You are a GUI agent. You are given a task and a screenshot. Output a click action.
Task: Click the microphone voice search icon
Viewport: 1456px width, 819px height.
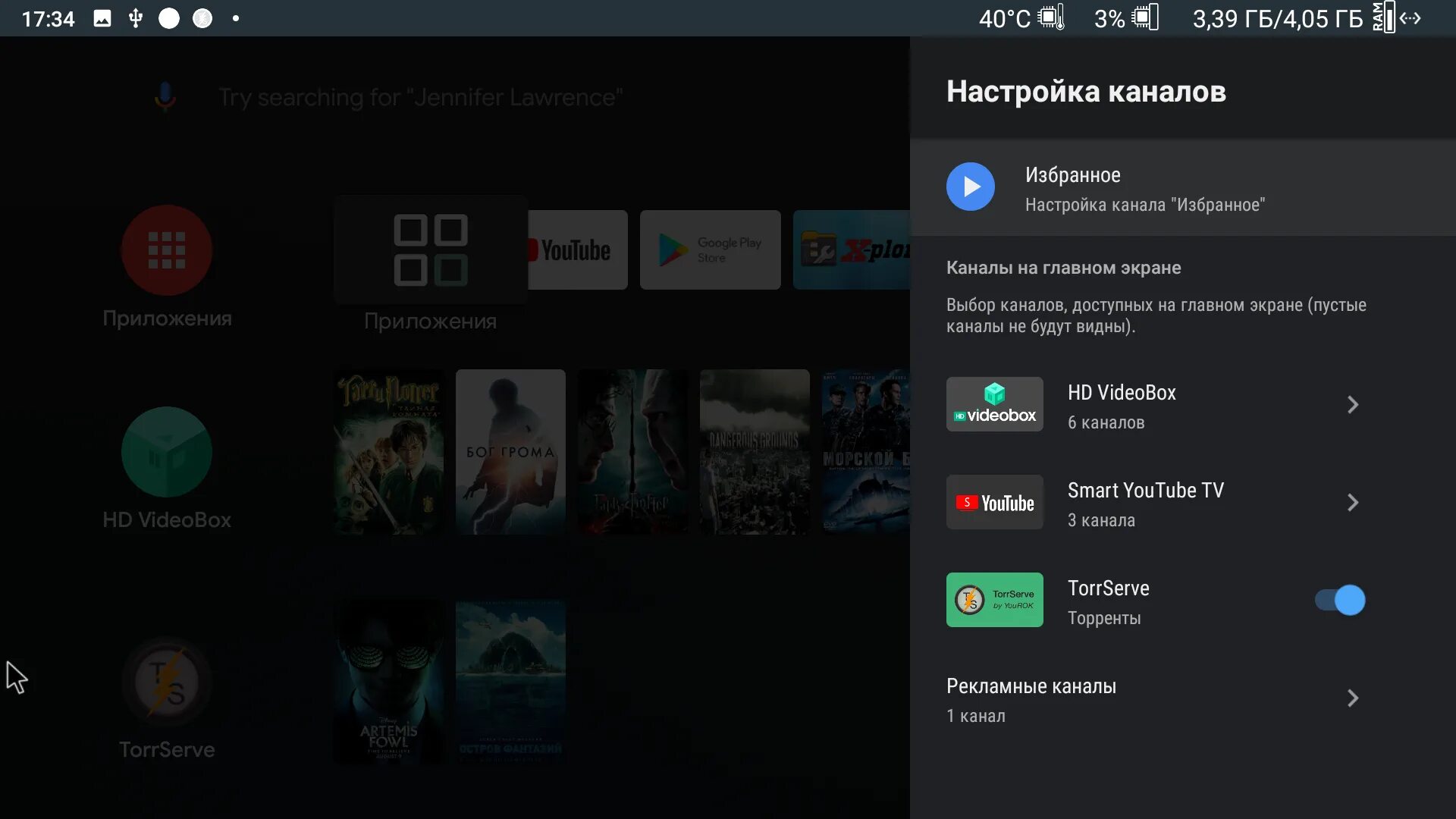tap(165, 97)
